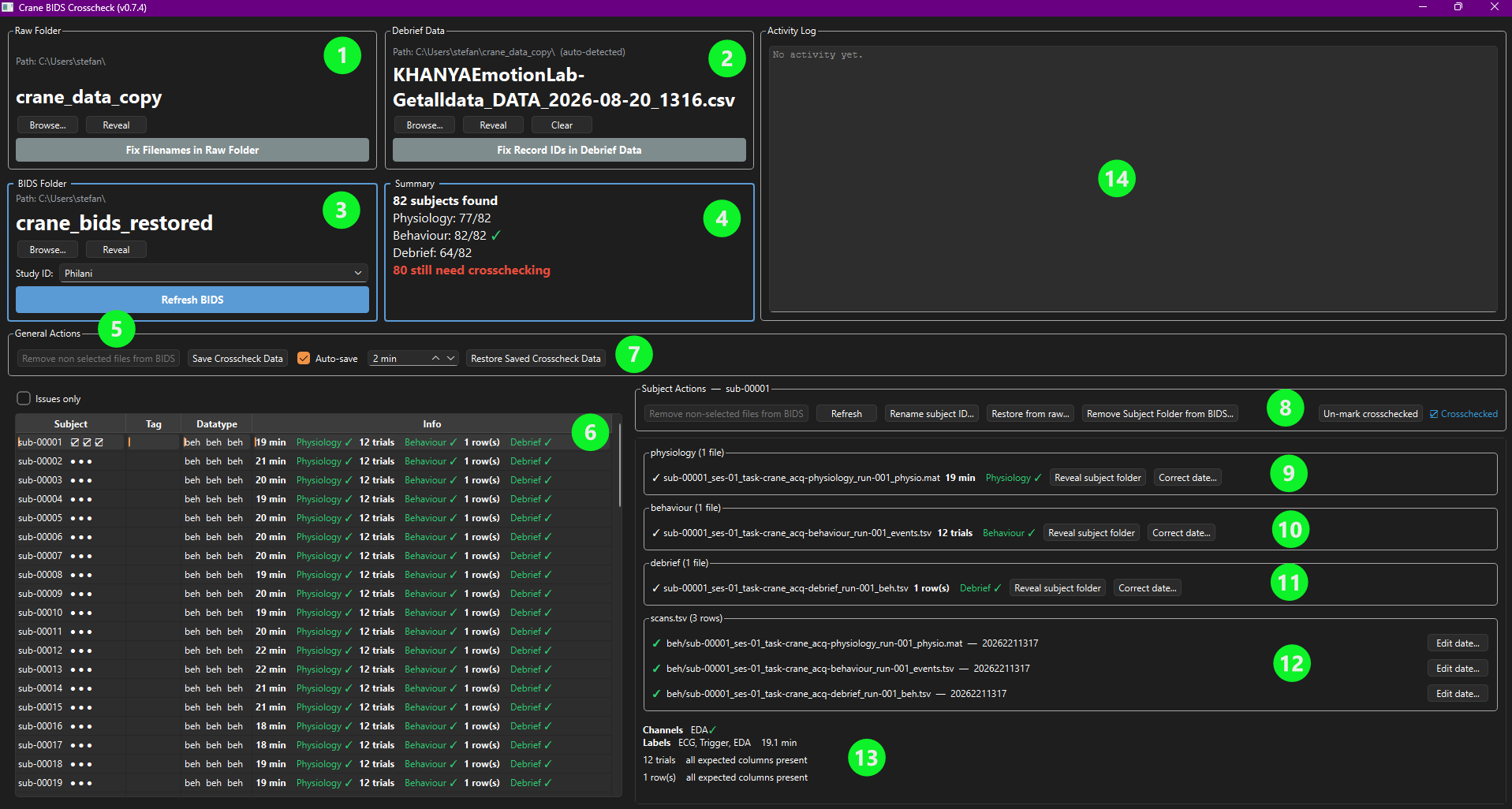
Task: Click the checkmark beside the debrief beh.tsv file
Action: point(656,588)
